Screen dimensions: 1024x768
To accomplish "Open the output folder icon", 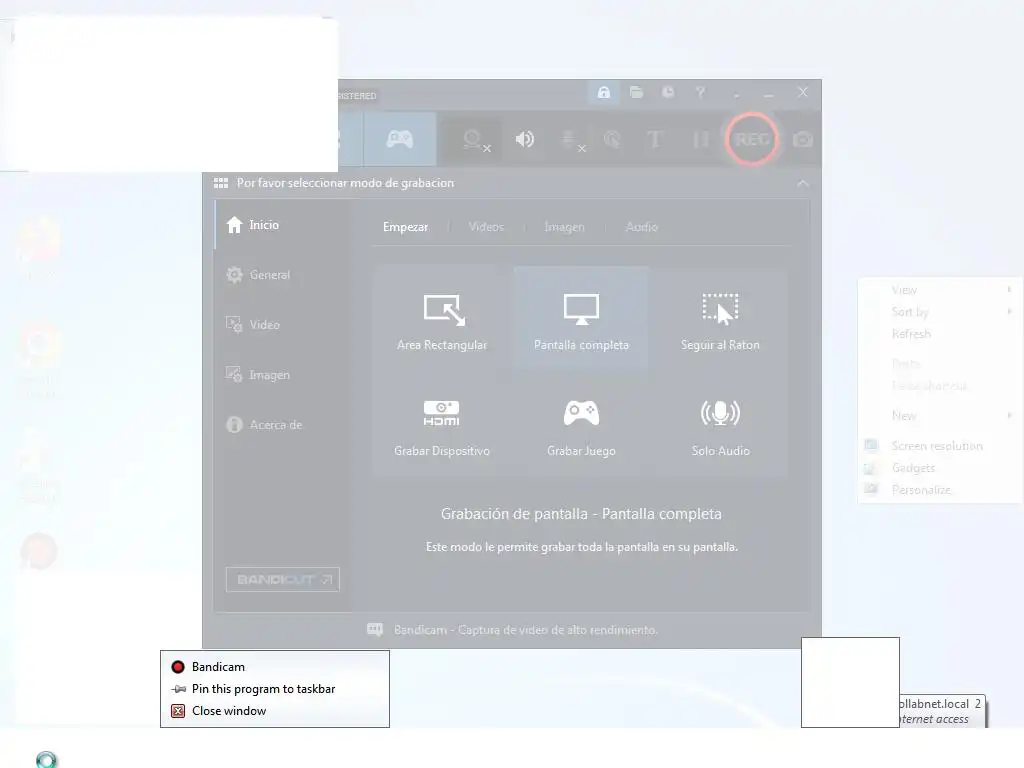I will [x=636, y=93].
